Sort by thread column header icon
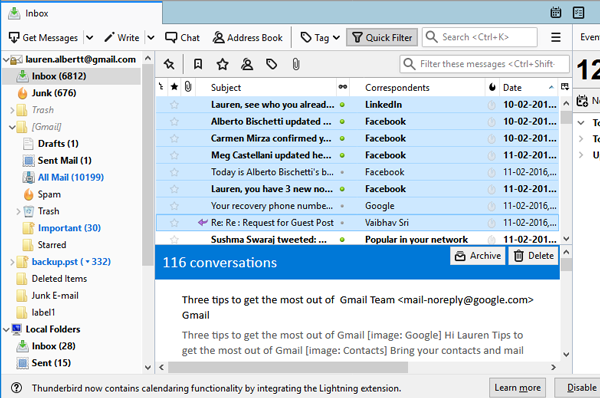This screenshot has width=600, height=398. pyautogui.click(x=161, y=87)
